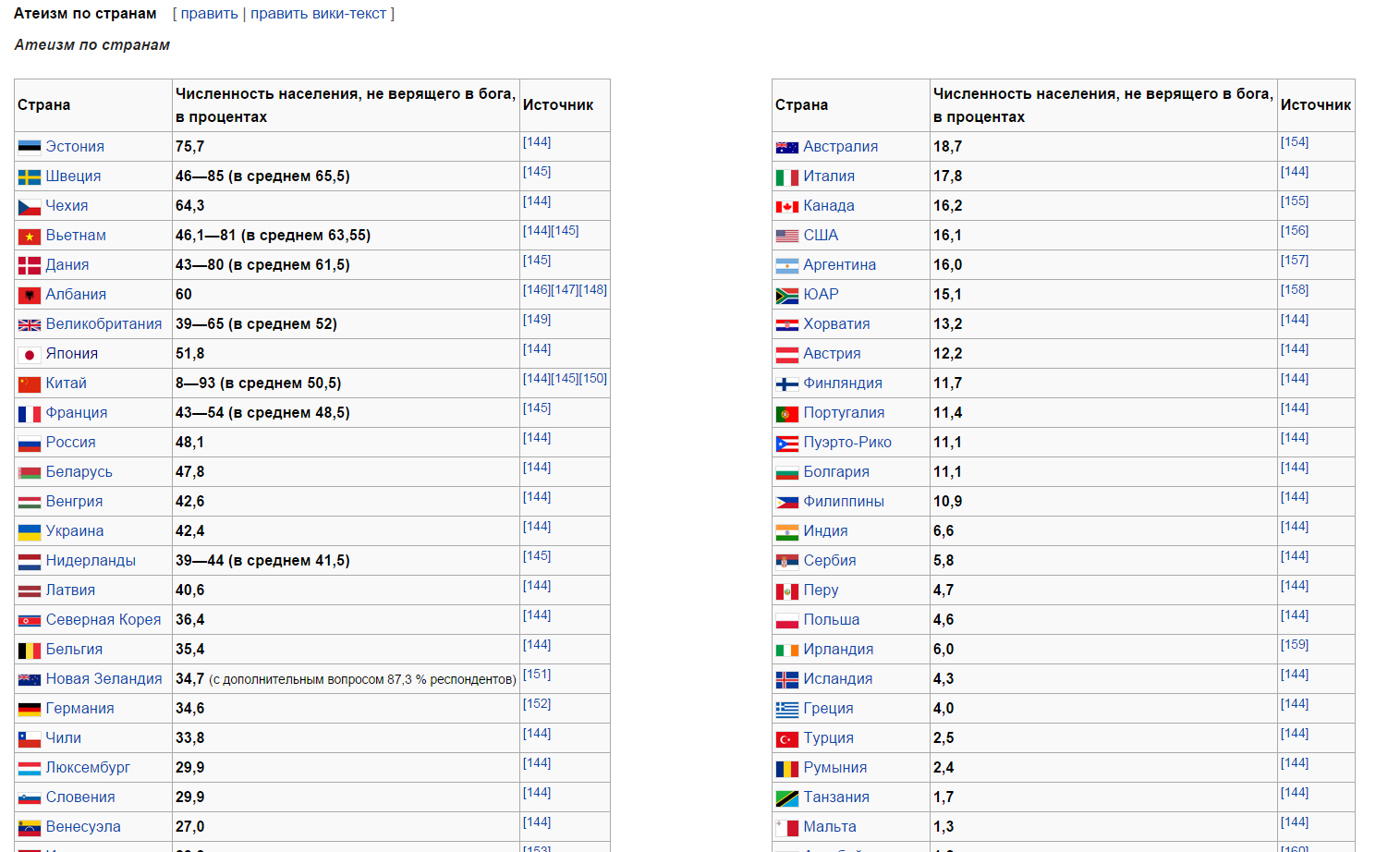1400x852 pixels.
Task: Click 'править вики-текст' edit link
Action: pos(319,14)
